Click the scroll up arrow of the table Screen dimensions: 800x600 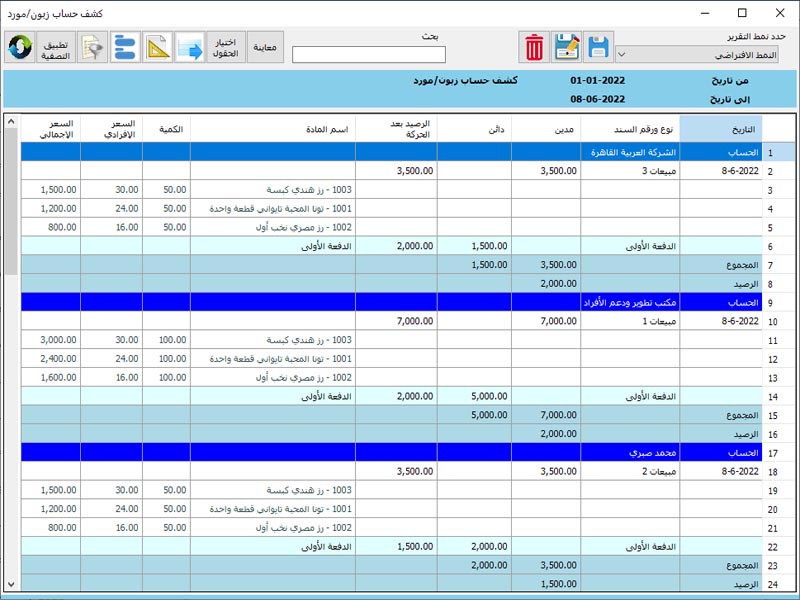coord(11,122)
